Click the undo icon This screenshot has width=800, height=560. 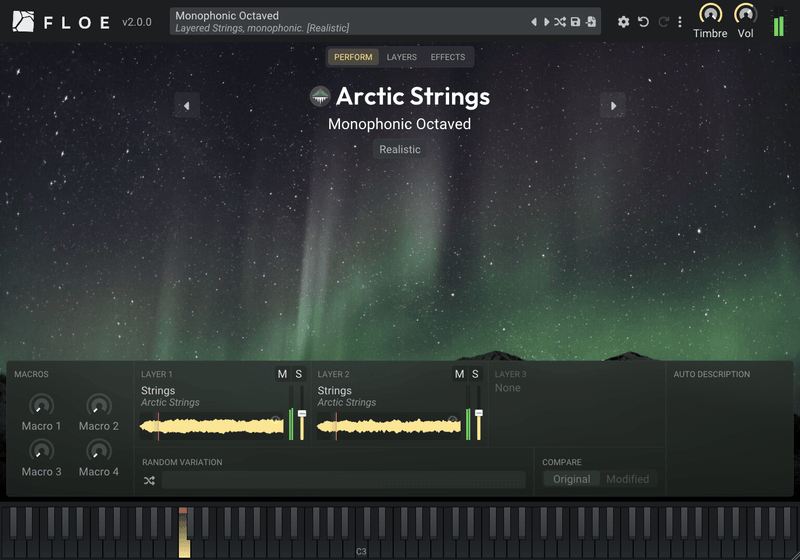(643, 22)
